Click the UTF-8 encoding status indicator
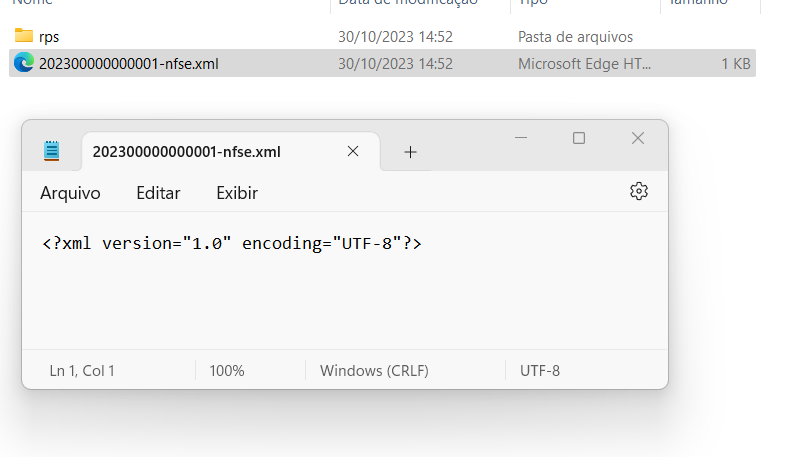This screenshot has width=800, height=457. [540, 371]
